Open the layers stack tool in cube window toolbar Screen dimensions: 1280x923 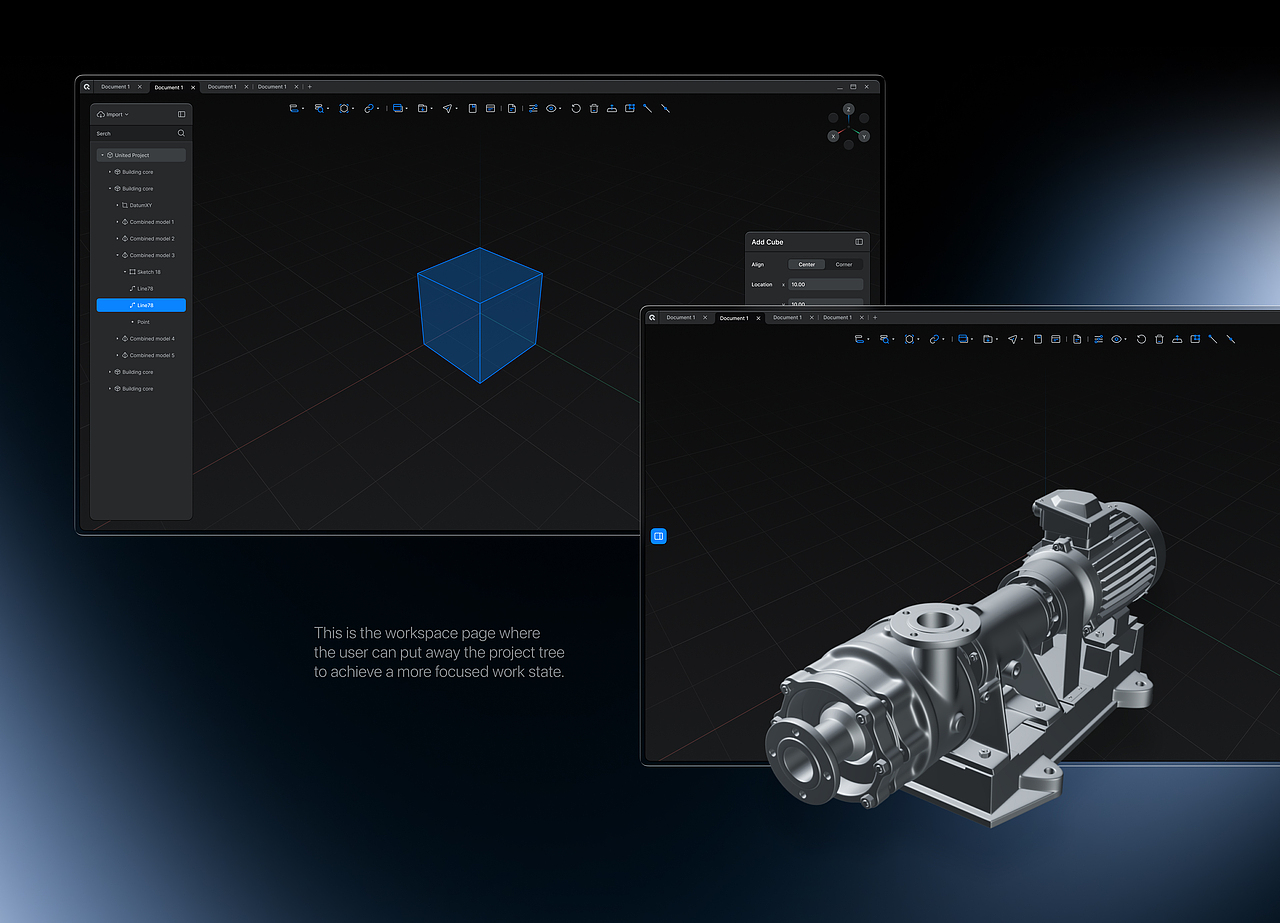(x=294, y=108)
